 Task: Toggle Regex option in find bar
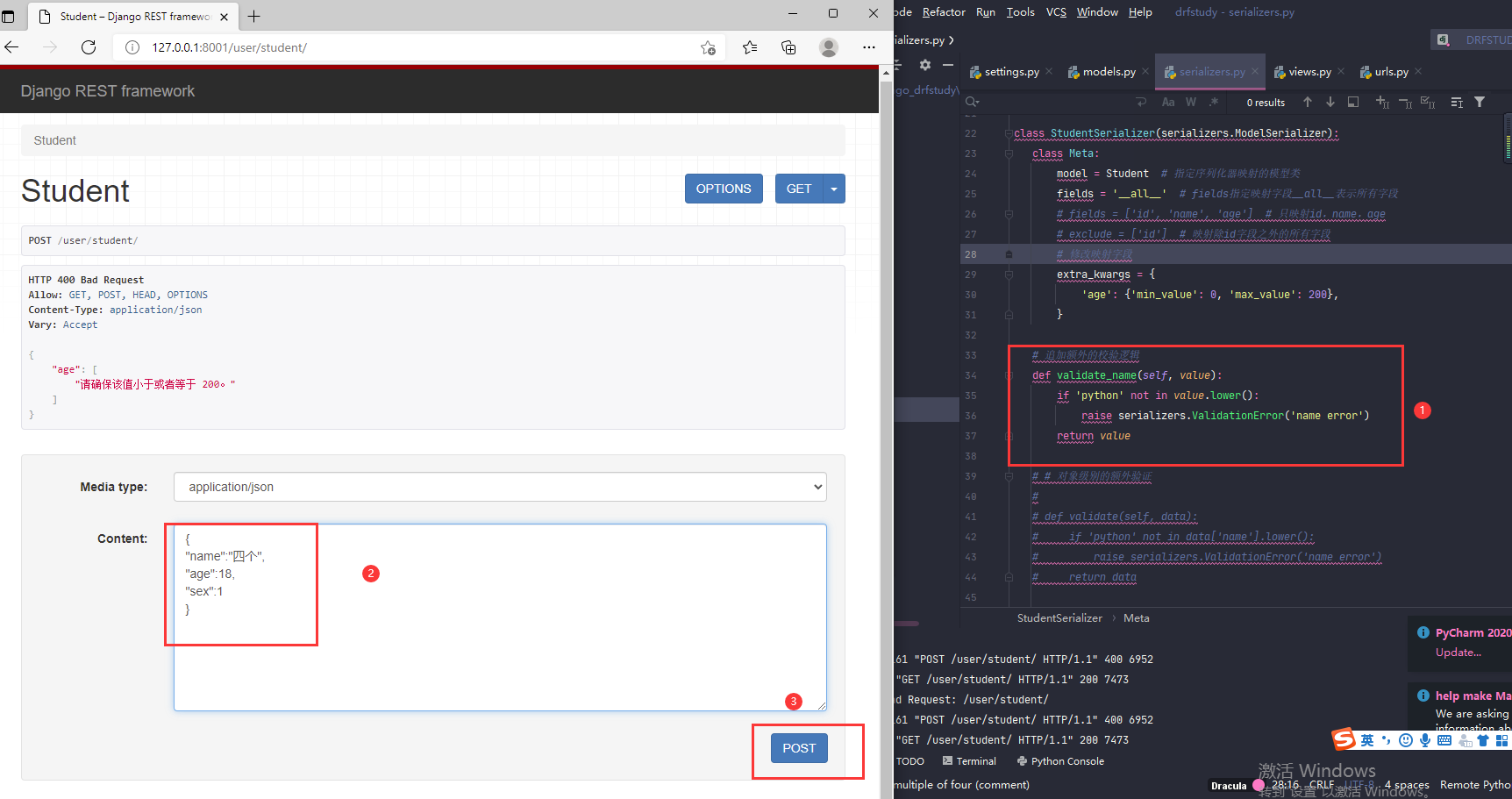1214,103
